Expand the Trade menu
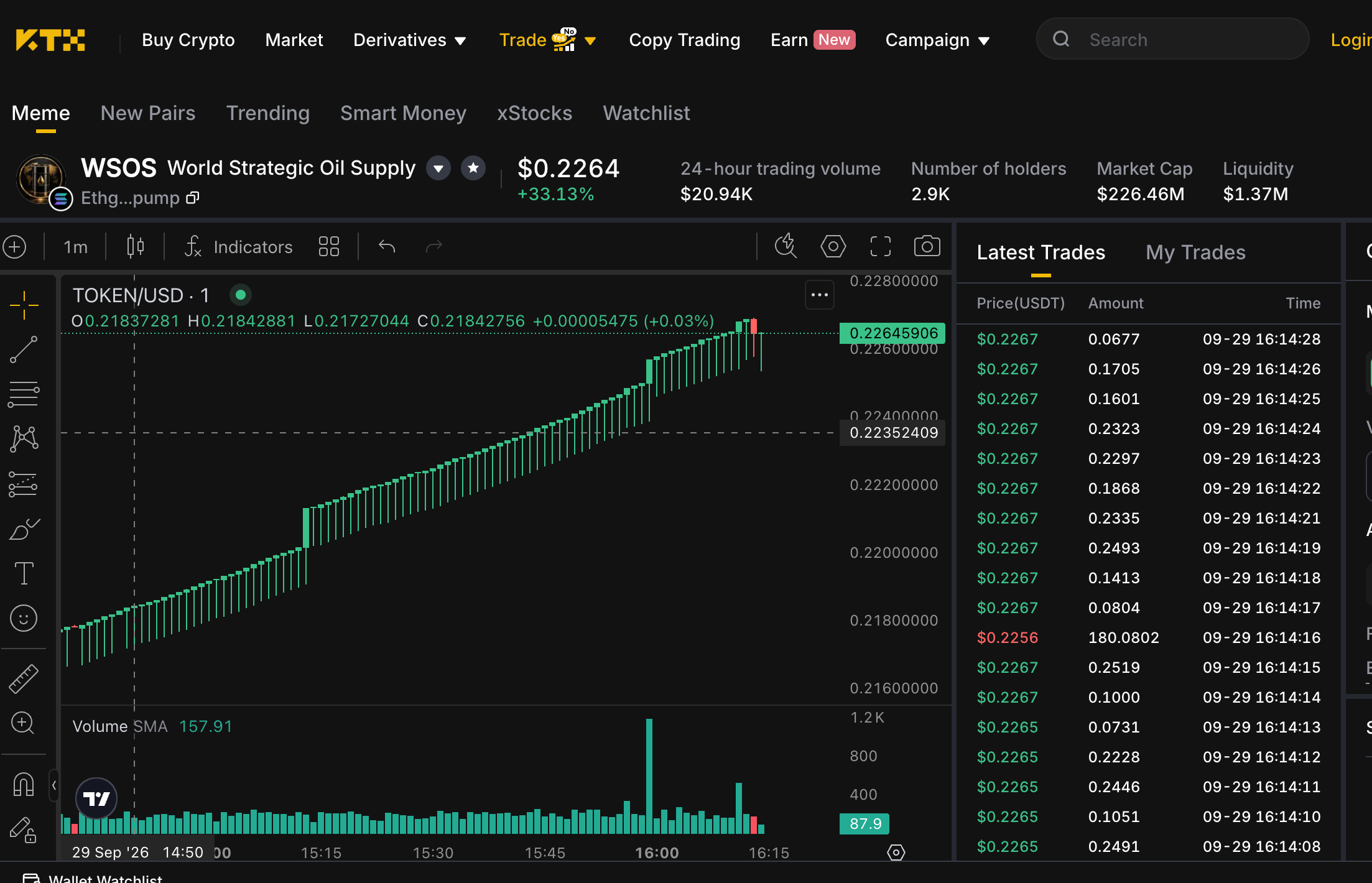The width and height of the screenshot is (1372, 883). [548, 40]
